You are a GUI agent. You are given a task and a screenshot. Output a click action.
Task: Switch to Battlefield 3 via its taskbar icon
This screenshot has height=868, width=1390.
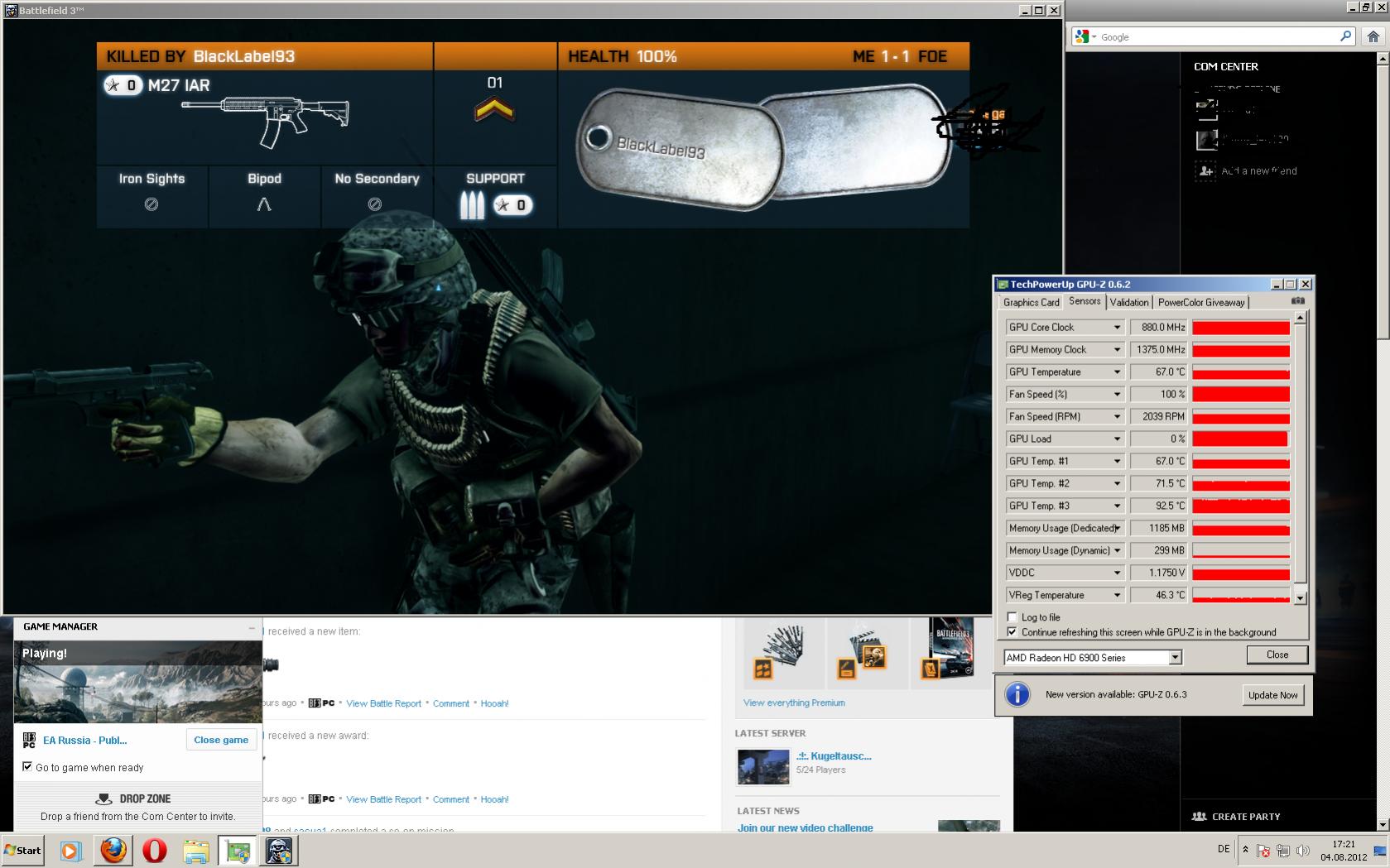[279, 851]
